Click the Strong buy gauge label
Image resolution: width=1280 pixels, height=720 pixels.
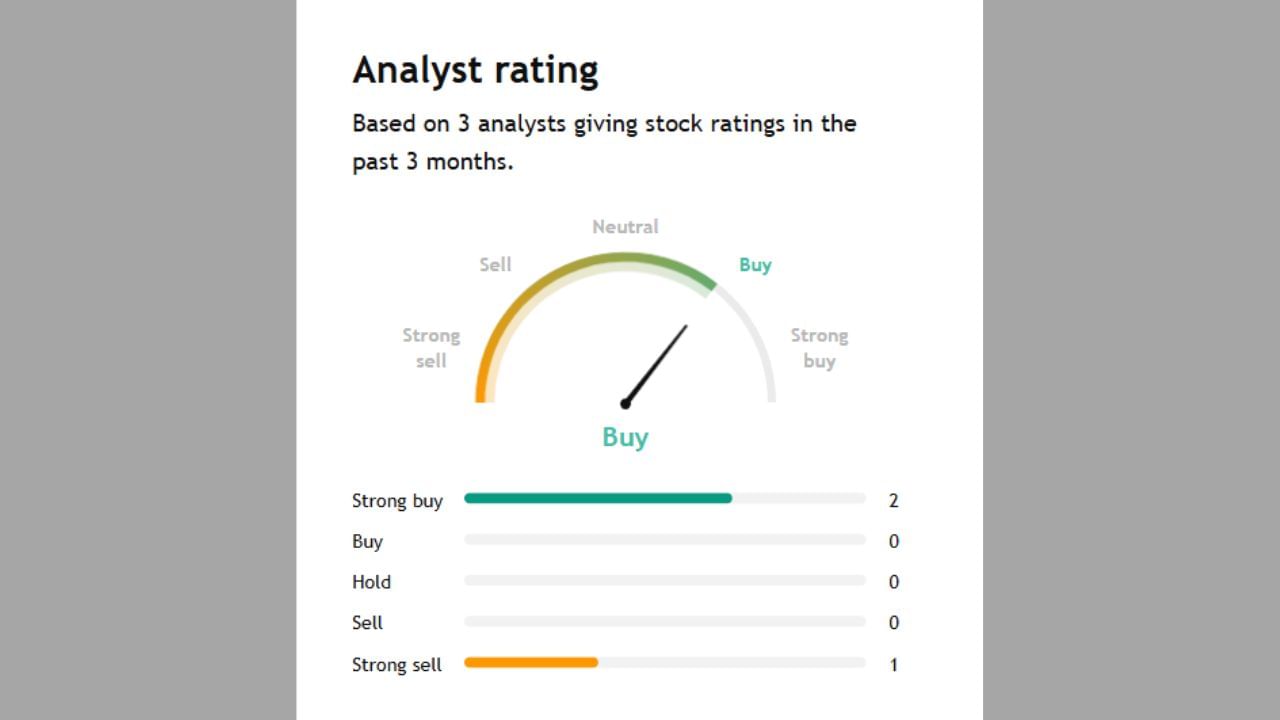(x=819, y=348)
